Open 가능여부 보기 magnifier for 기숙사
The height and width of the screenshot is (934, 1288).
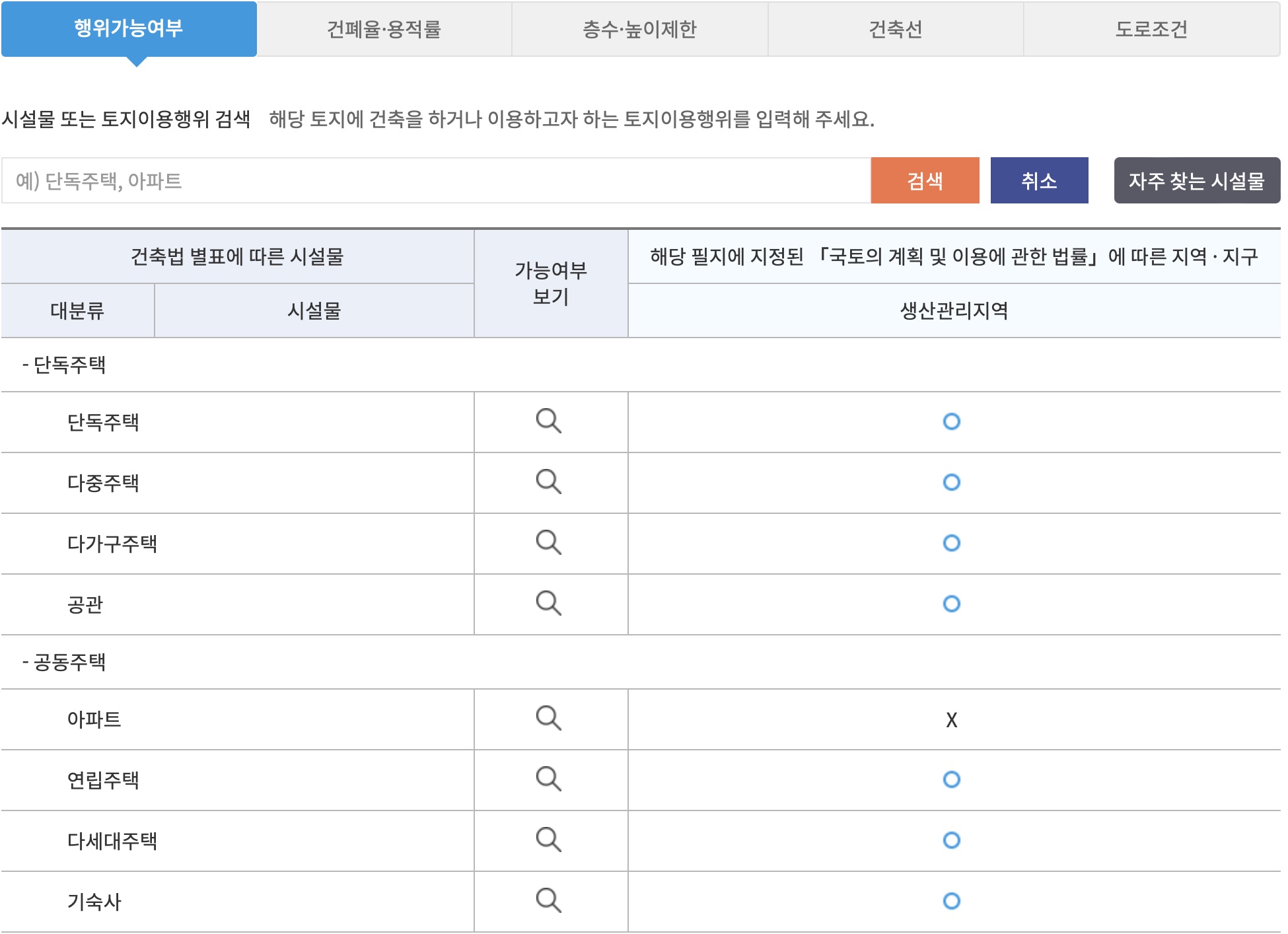coord(551,900)
